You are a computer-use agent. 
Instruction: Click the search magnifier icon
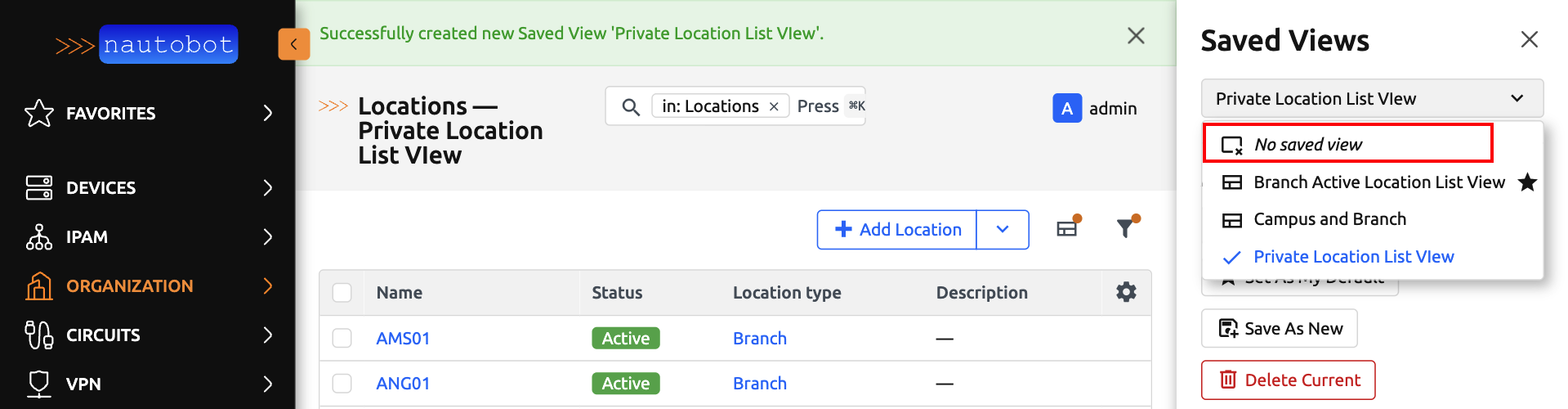click(x=630, y=106)
